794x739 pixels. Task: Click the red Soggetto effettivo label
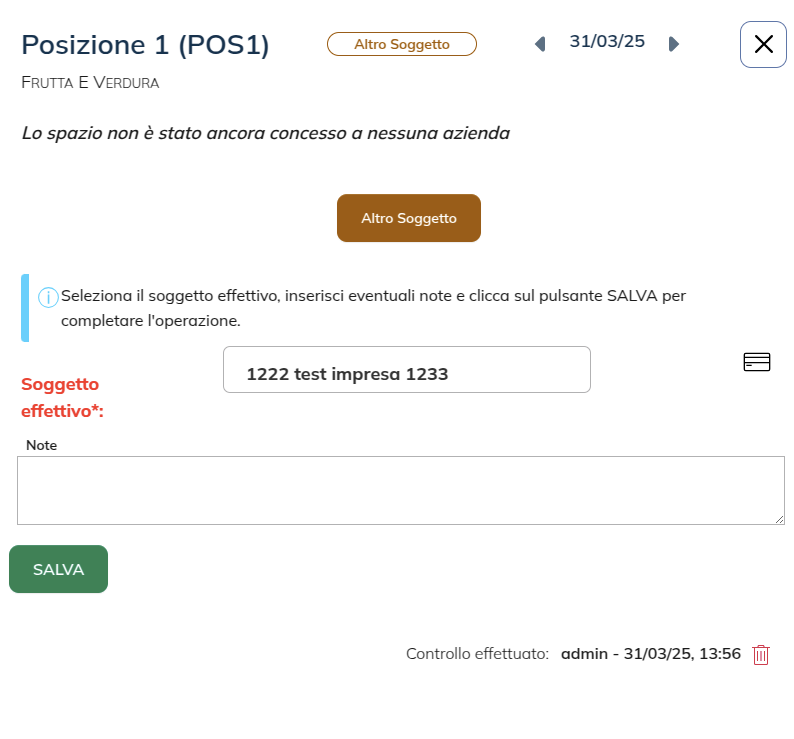pos(62,397)
